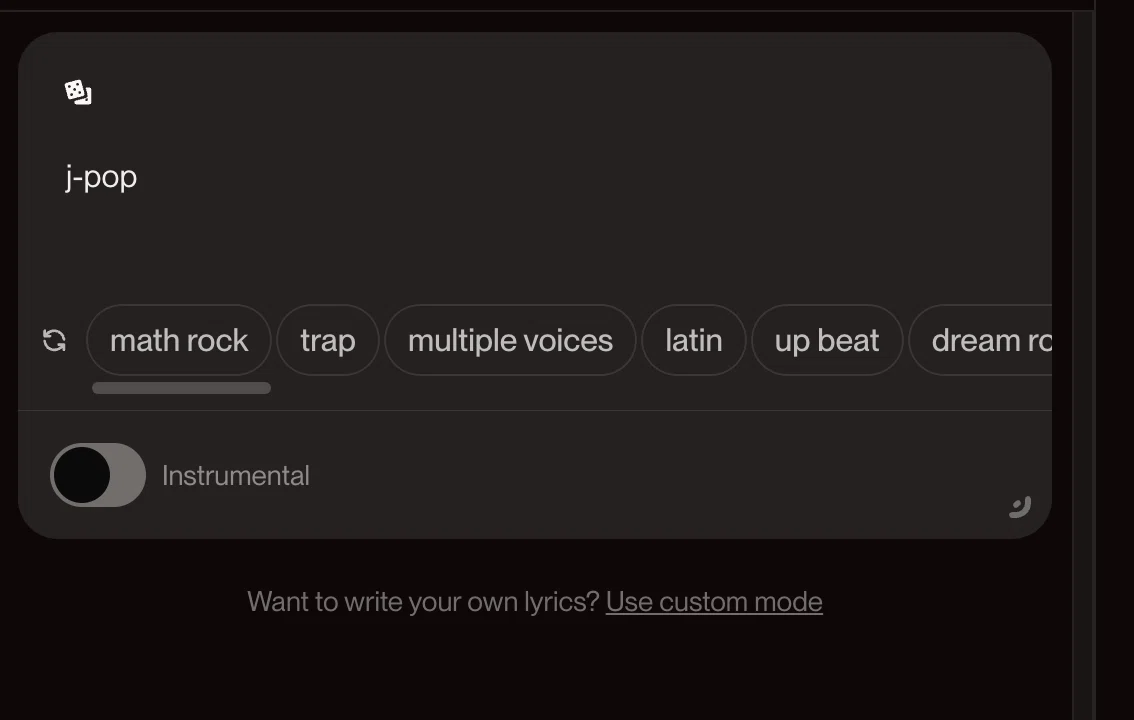Choose the multiple voices chip

tap(510, 340)
